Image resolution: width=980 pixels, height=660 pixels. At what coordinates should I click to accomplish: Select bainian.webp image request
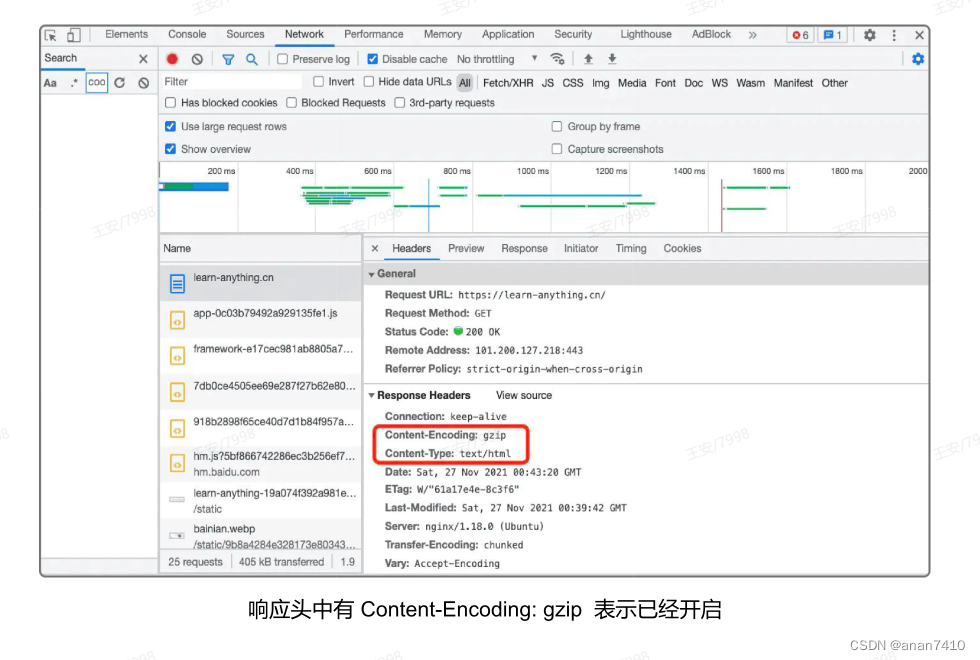pyautogui.click(x=260, y=536)
